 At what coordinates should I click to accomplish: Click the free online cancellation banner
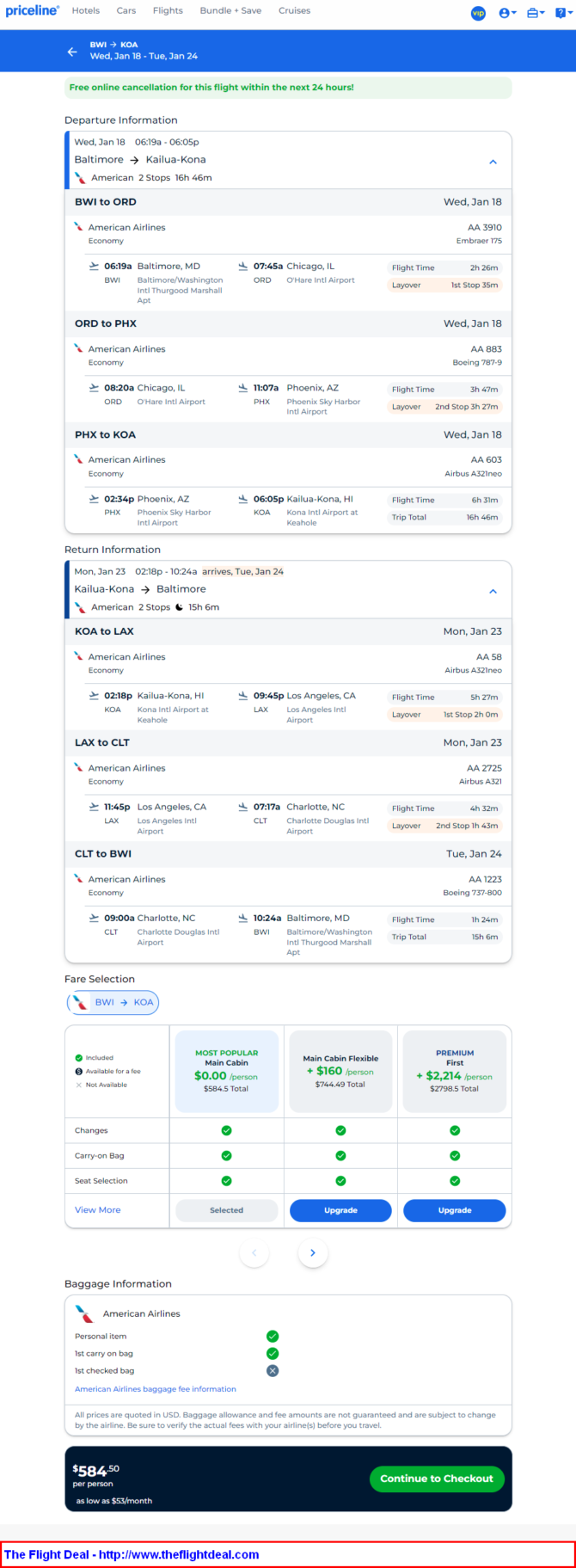point(288,87)
